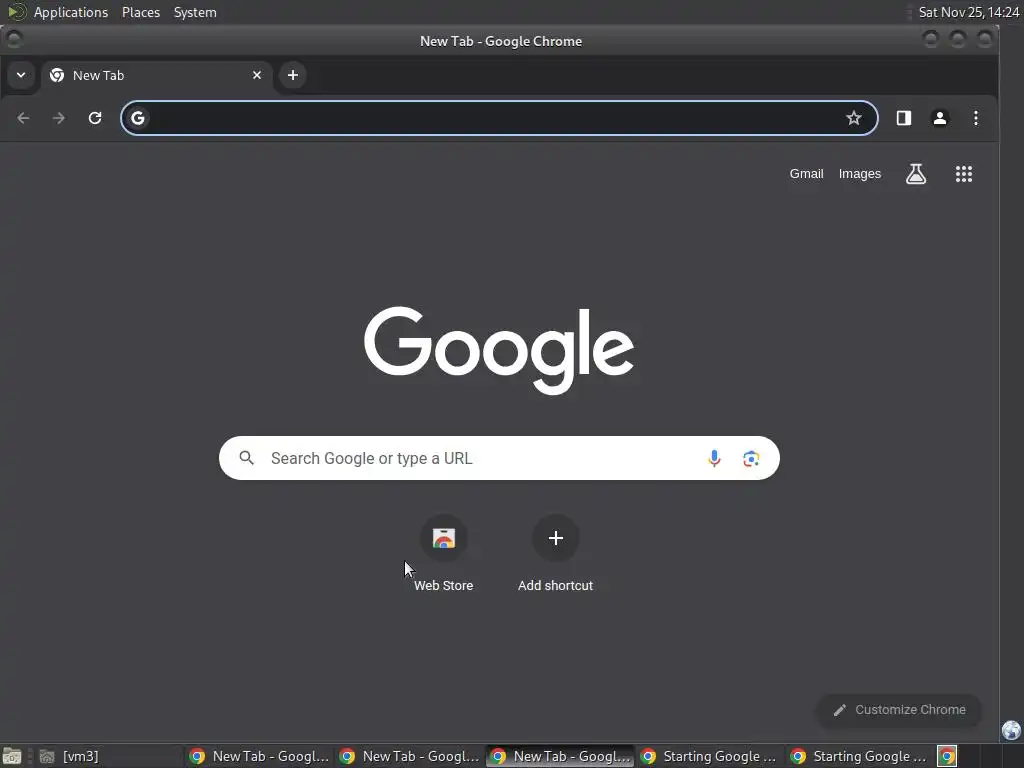Screen dimensions: 1024x768
Task: Focus the address bar field
Action: [499, 118]
